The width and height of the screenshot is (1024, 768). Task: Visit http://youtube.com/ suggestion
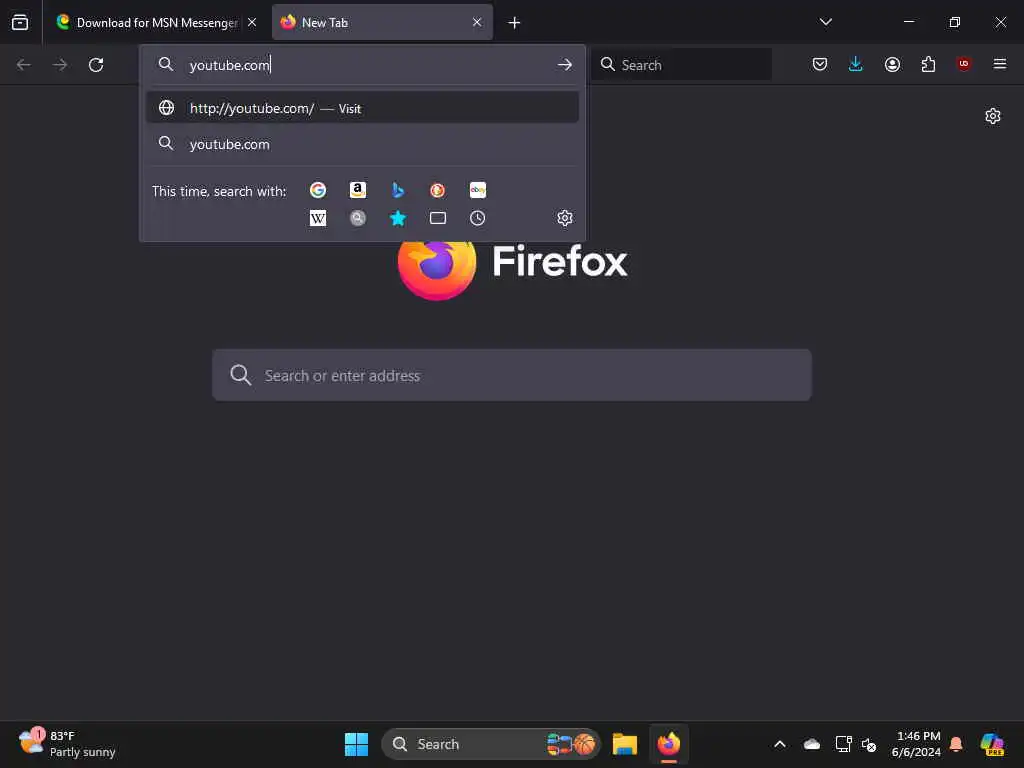tap(362, 108)
